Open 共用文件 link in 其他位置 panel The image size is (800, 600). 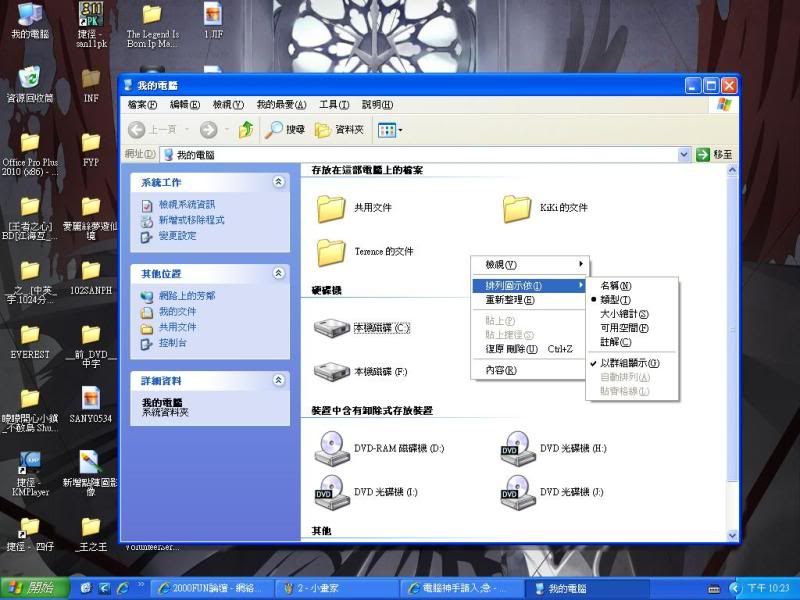point(177,328)
